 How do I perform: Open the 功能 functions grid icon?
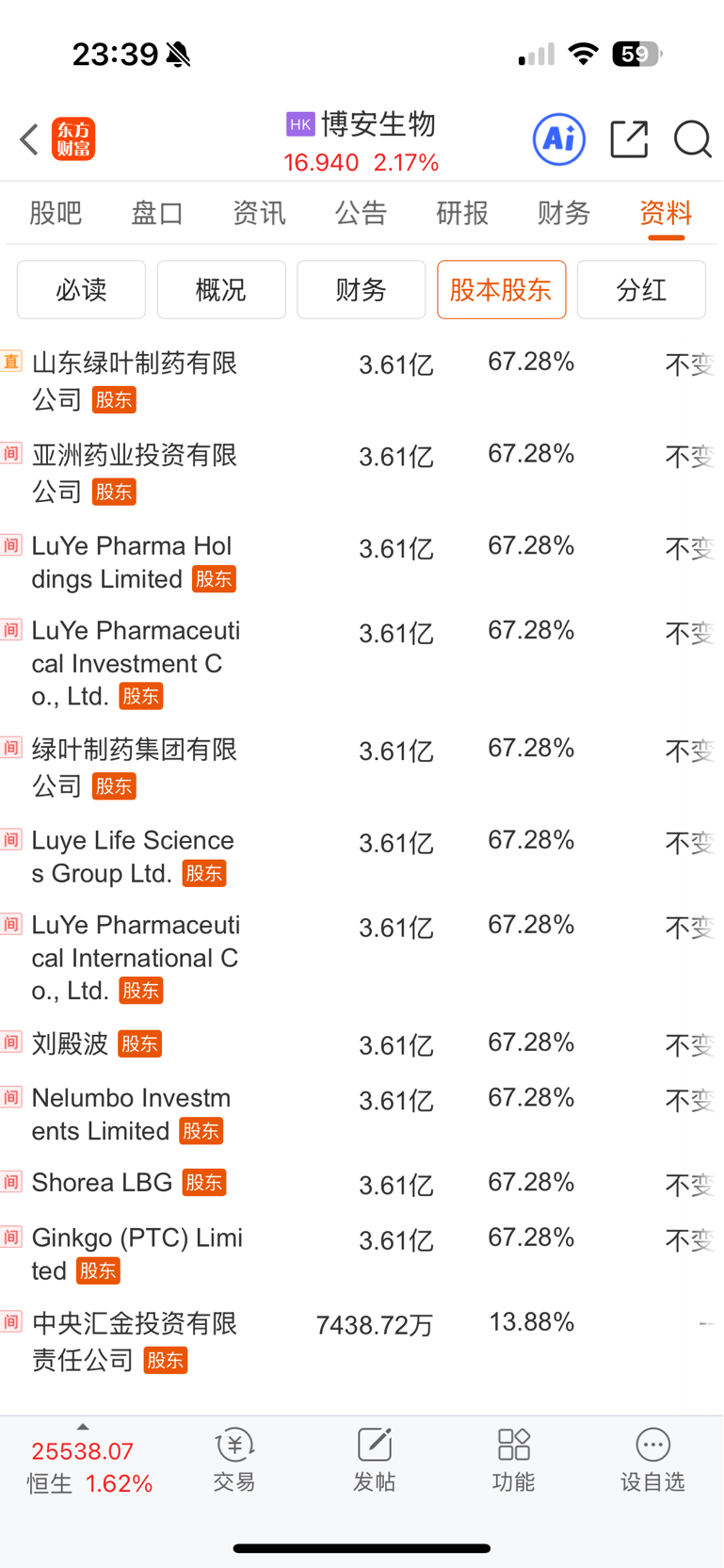click(x=513, y=1460)
